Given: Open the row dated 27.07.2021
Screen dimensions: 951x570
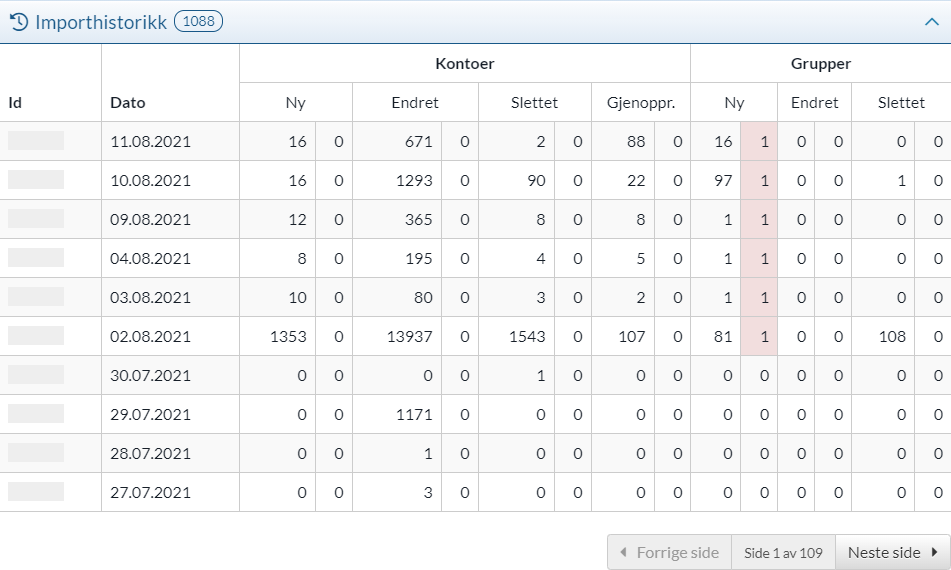Looking at the screenshot, I should coord(150,492).
